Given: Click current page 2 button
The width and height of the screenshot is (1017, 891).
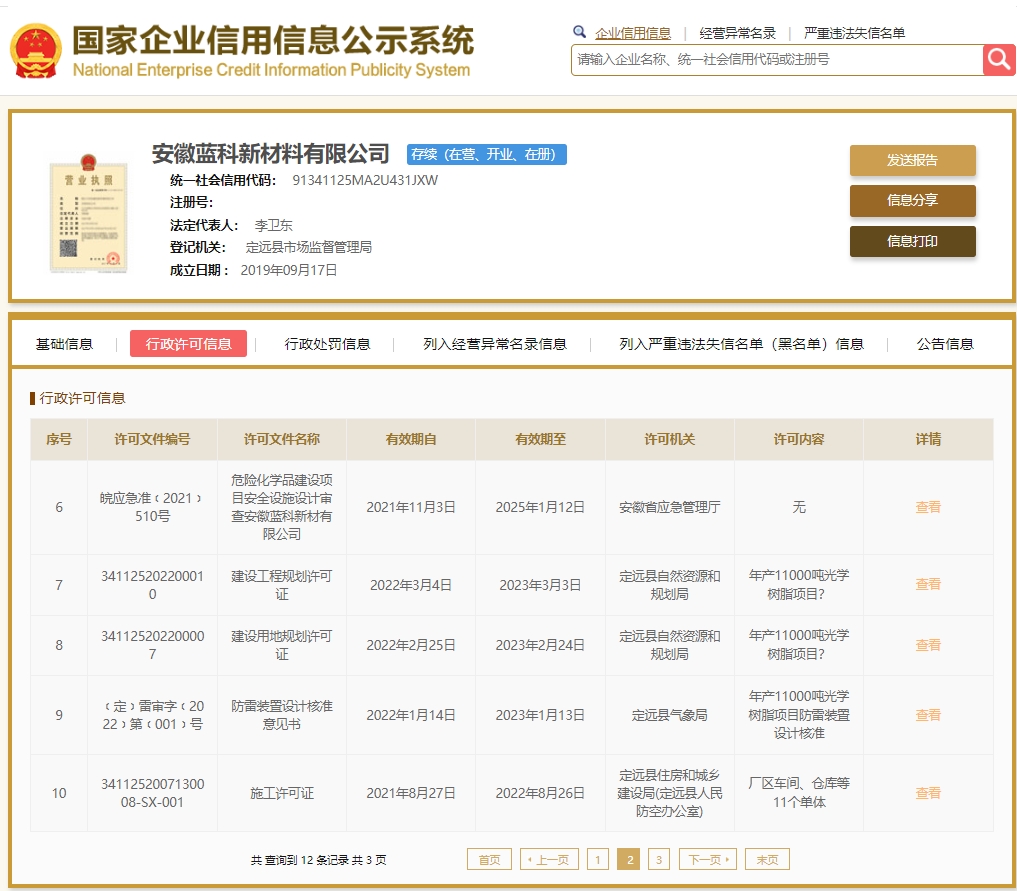Looking at the screenshot, I should point(629,859).
